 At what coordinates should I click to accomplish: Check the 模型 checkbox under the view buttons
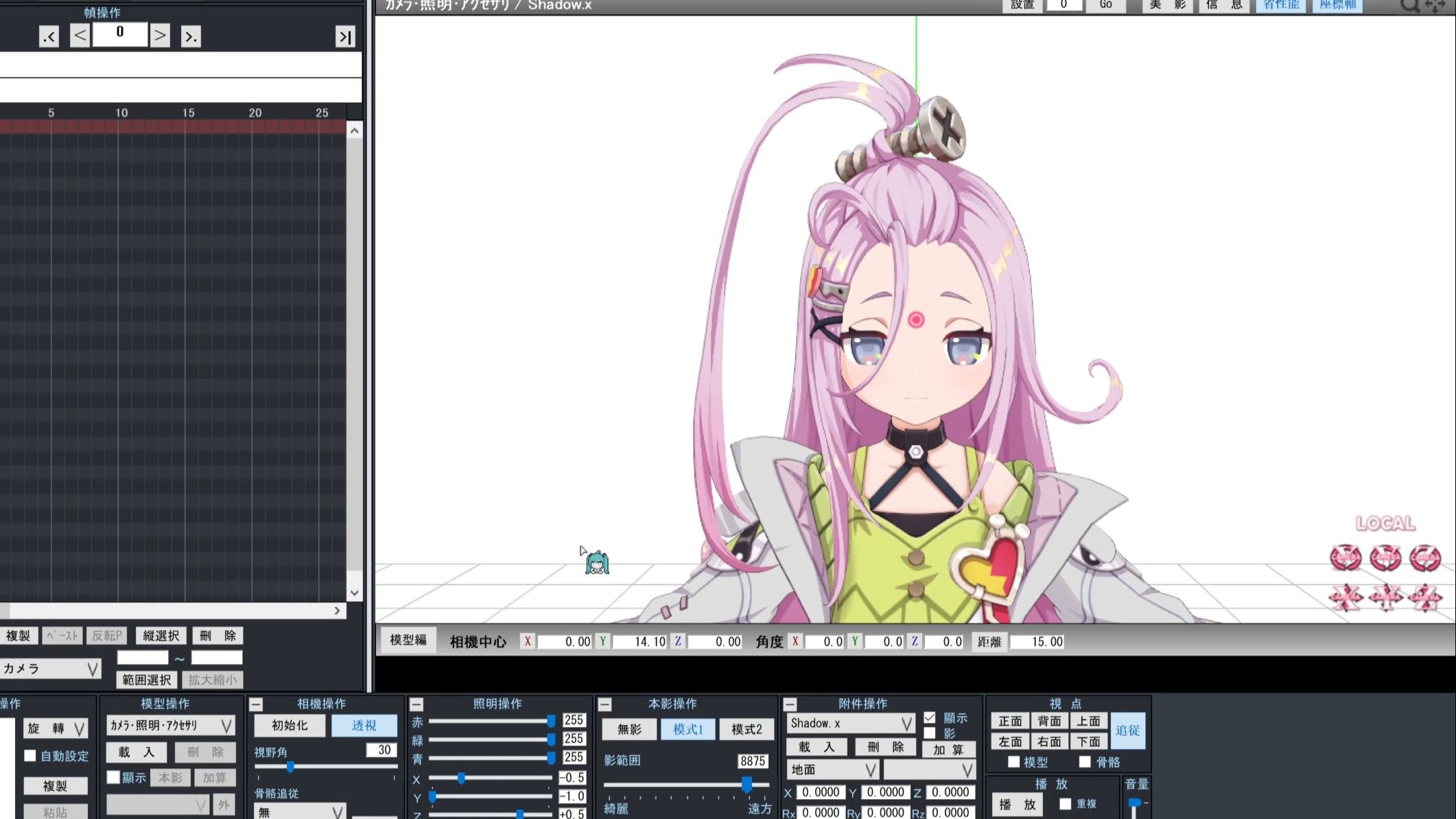[1013, 761]
